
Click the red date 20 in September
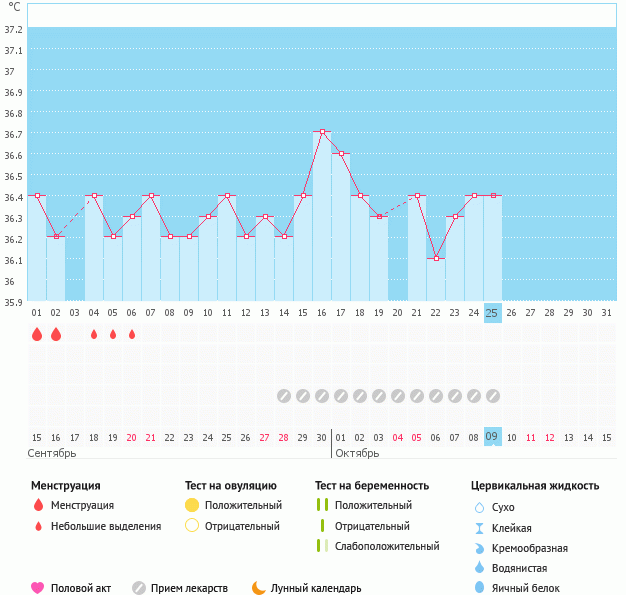pyautogui.click(x=131, y=437)
